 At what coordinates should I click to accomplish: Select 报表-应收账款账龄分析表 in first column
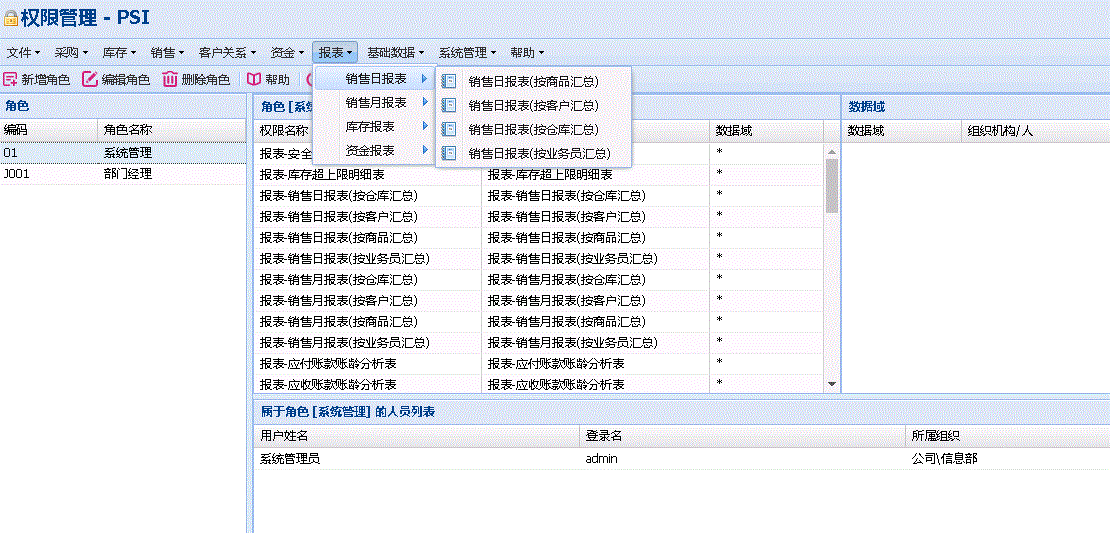(367, 384)
